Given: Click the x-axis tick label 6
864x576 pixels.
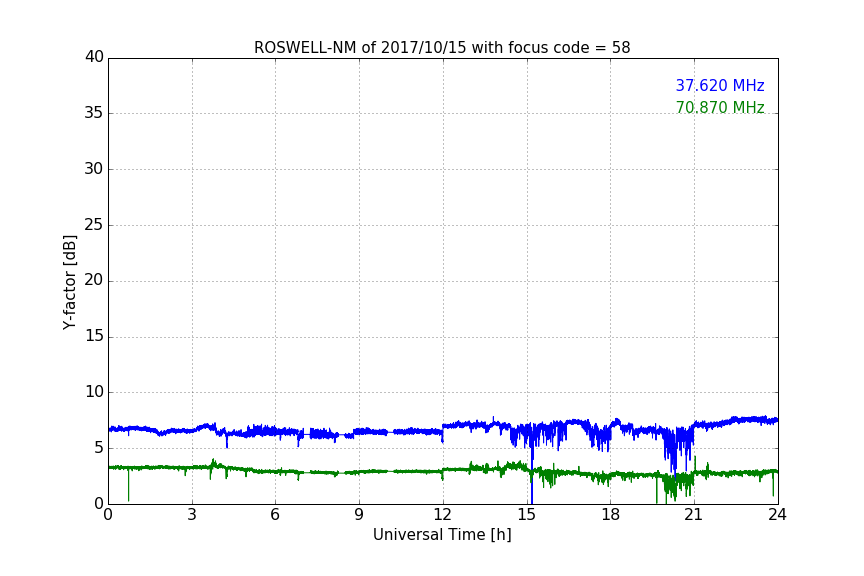Looking at the screenshot, I should tap(276, 515).
